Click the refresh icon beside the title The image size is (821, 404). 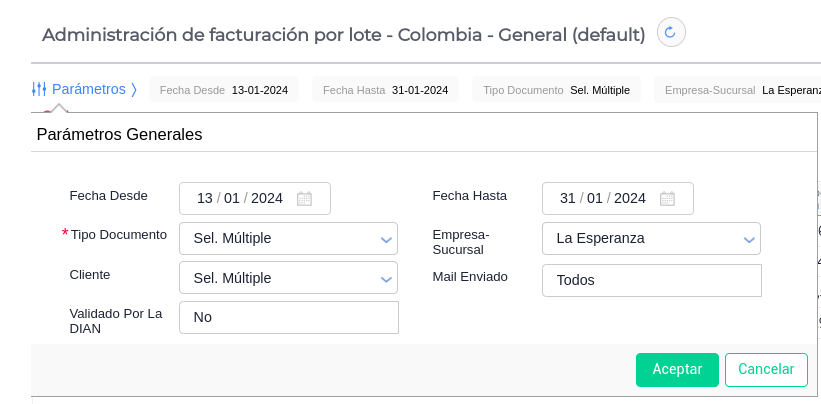click(x=670, y=33)
